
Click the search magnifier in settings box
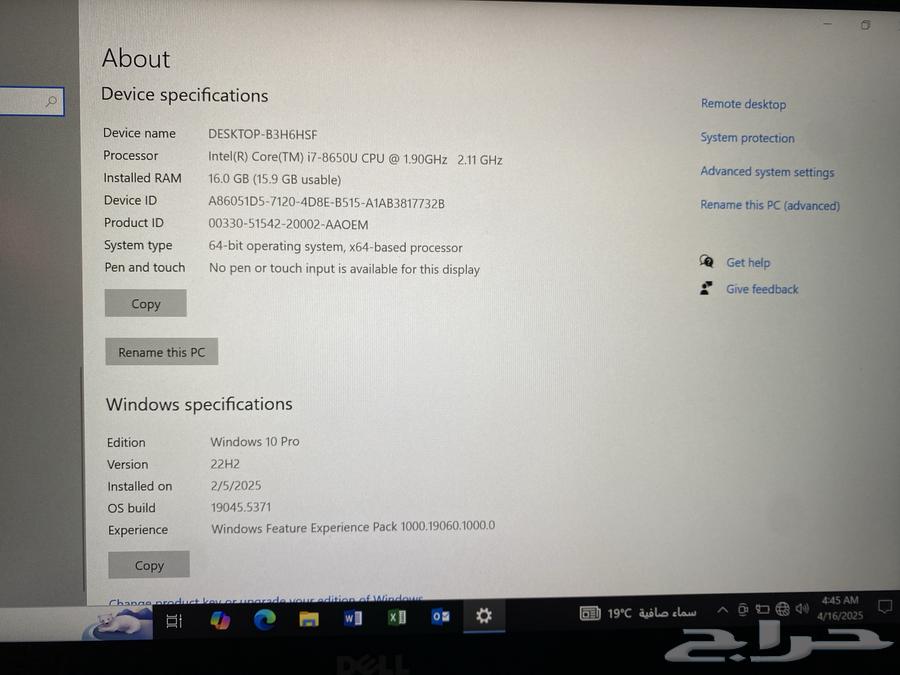click(52, 102)
